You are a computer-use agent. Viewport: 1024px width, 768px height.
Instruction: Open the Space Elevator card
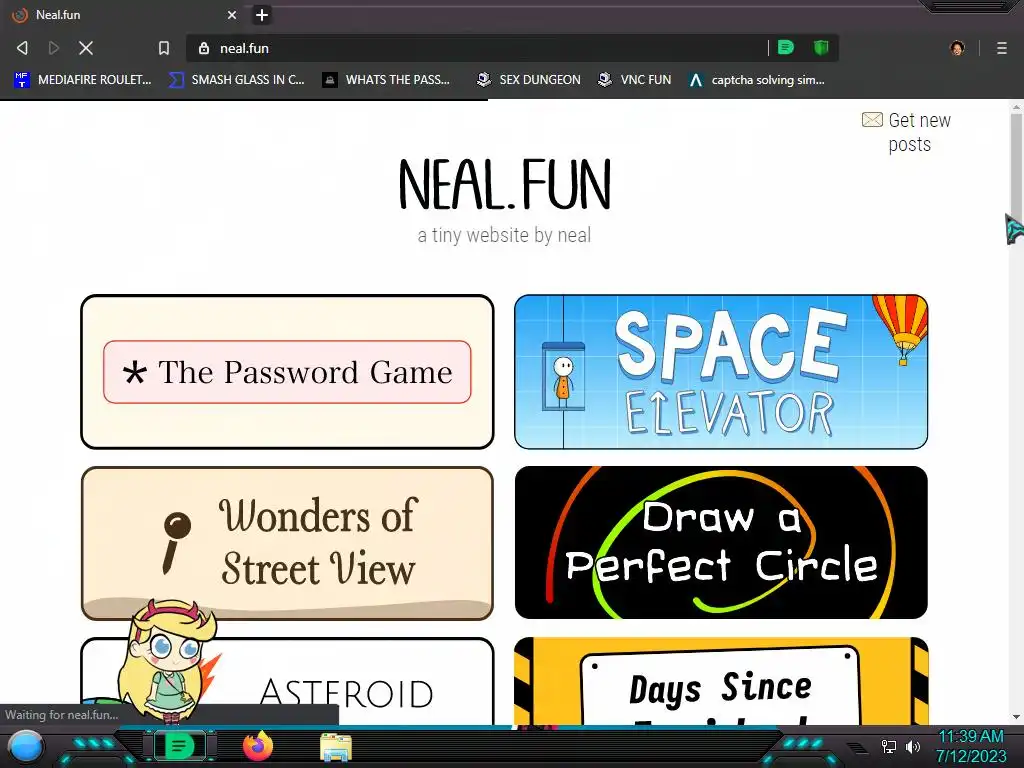pyautogui.click(x=721, y=372)
